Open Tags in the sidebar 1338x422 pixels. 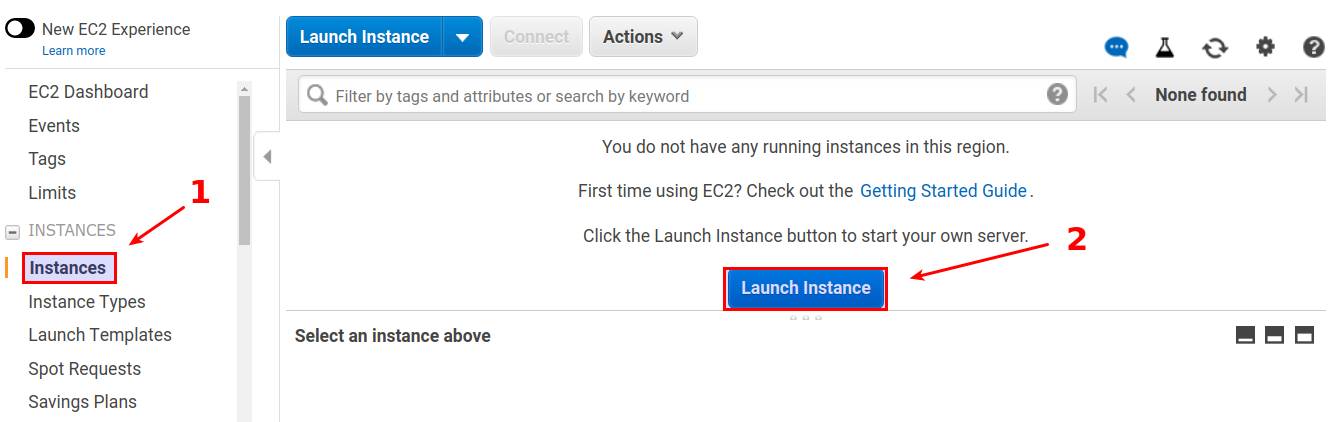[x=47, y=159]
